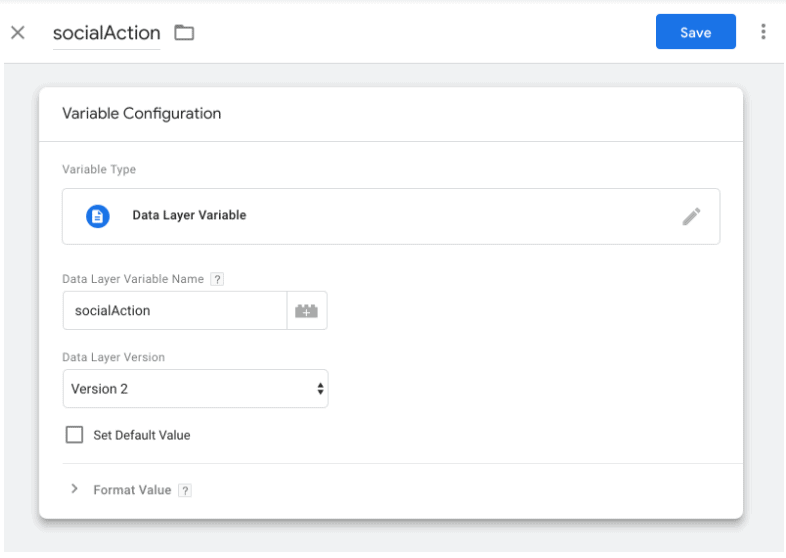Screen dimensions: 786x558
Task: Show help for Format Value
Action: coord(185,490)
